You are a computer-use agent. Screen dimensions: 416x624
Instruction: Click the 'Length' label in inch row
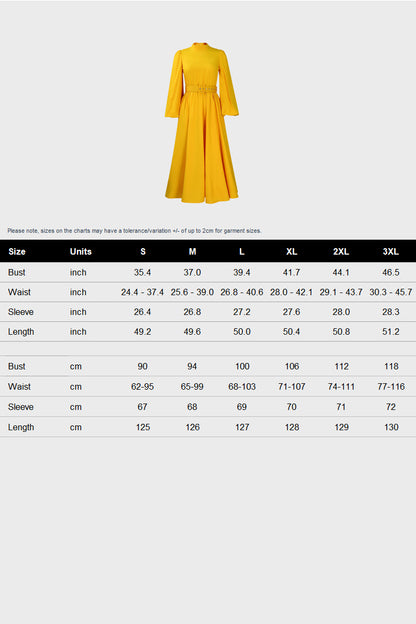[x=21, y=332]
